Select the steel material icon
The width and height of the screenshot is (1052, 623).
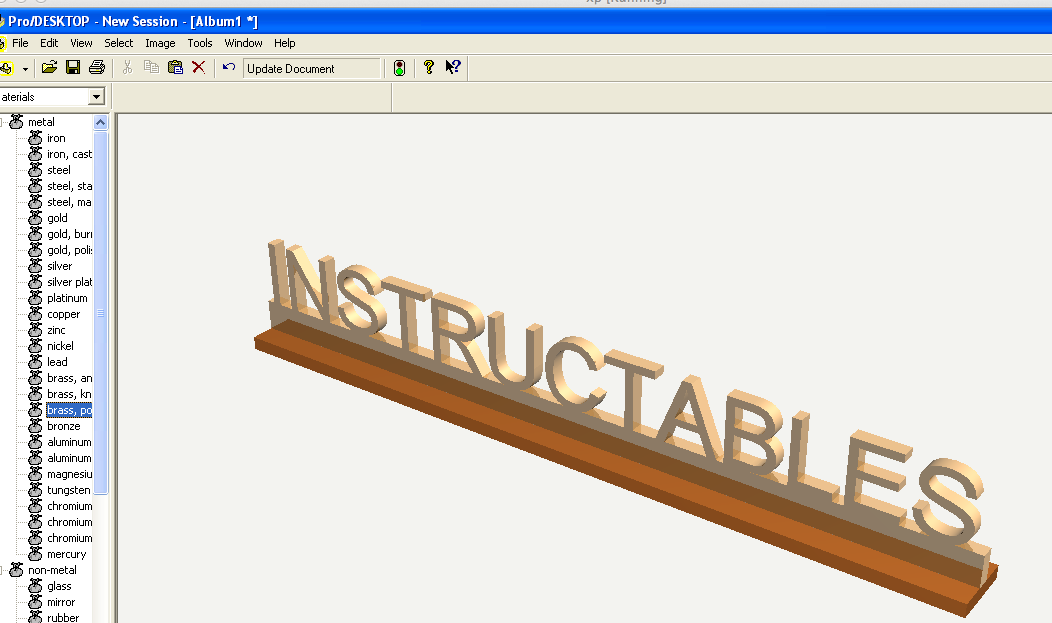36,170
